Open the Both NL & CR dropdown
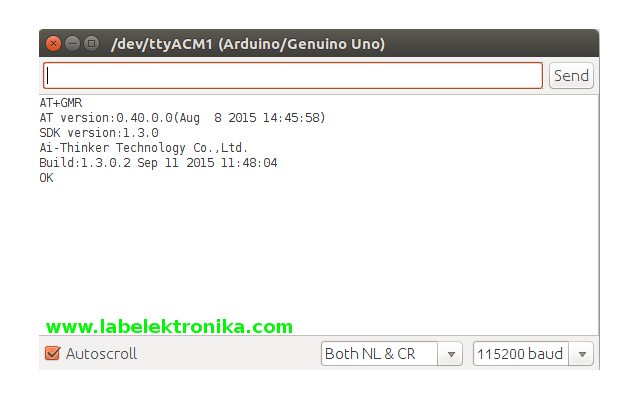The width and height of the screenshot is (640, 400). tap(391, 353)
